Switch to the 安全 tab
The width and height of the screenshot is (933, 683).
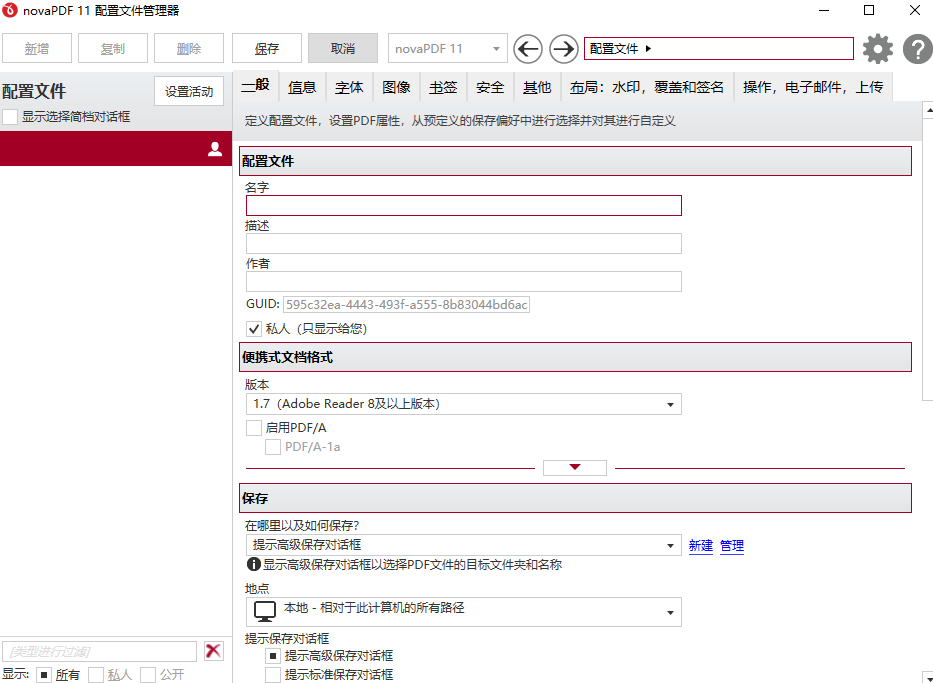pyautogui.click(x=489, y=87)
